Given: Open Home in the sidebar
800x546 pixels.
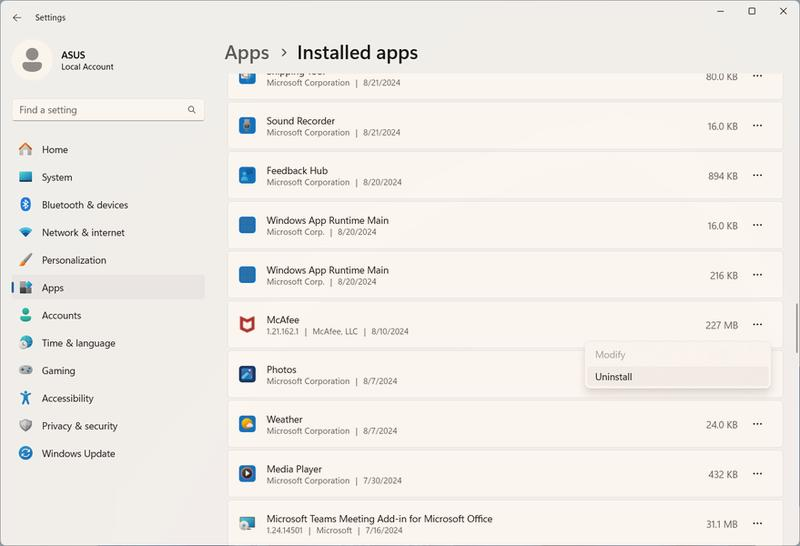Looking at the screenshot, I should click(x=108, y=150).
